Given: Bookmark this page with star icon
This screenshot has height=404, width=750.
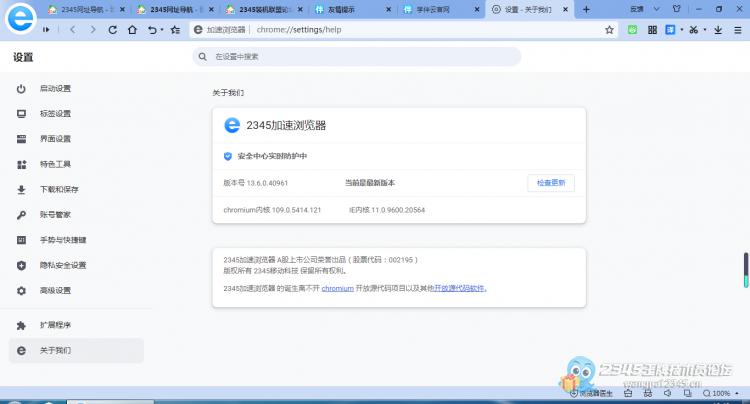Looking at the screenshot, I should coord(609,30).
